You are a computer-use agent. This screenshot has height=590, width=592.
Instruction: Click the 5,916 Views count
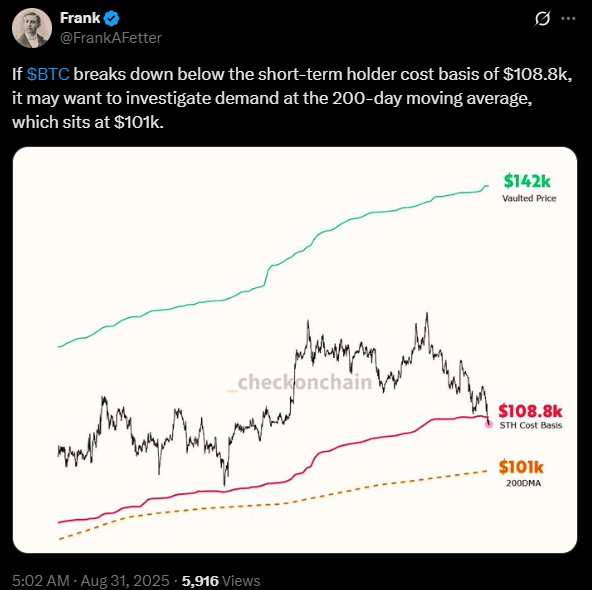click(221, 581)
